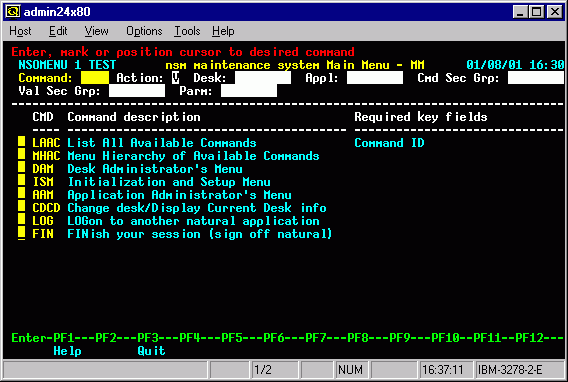Click the Action input field
The image size is (568, 382).
pos(176,78)
